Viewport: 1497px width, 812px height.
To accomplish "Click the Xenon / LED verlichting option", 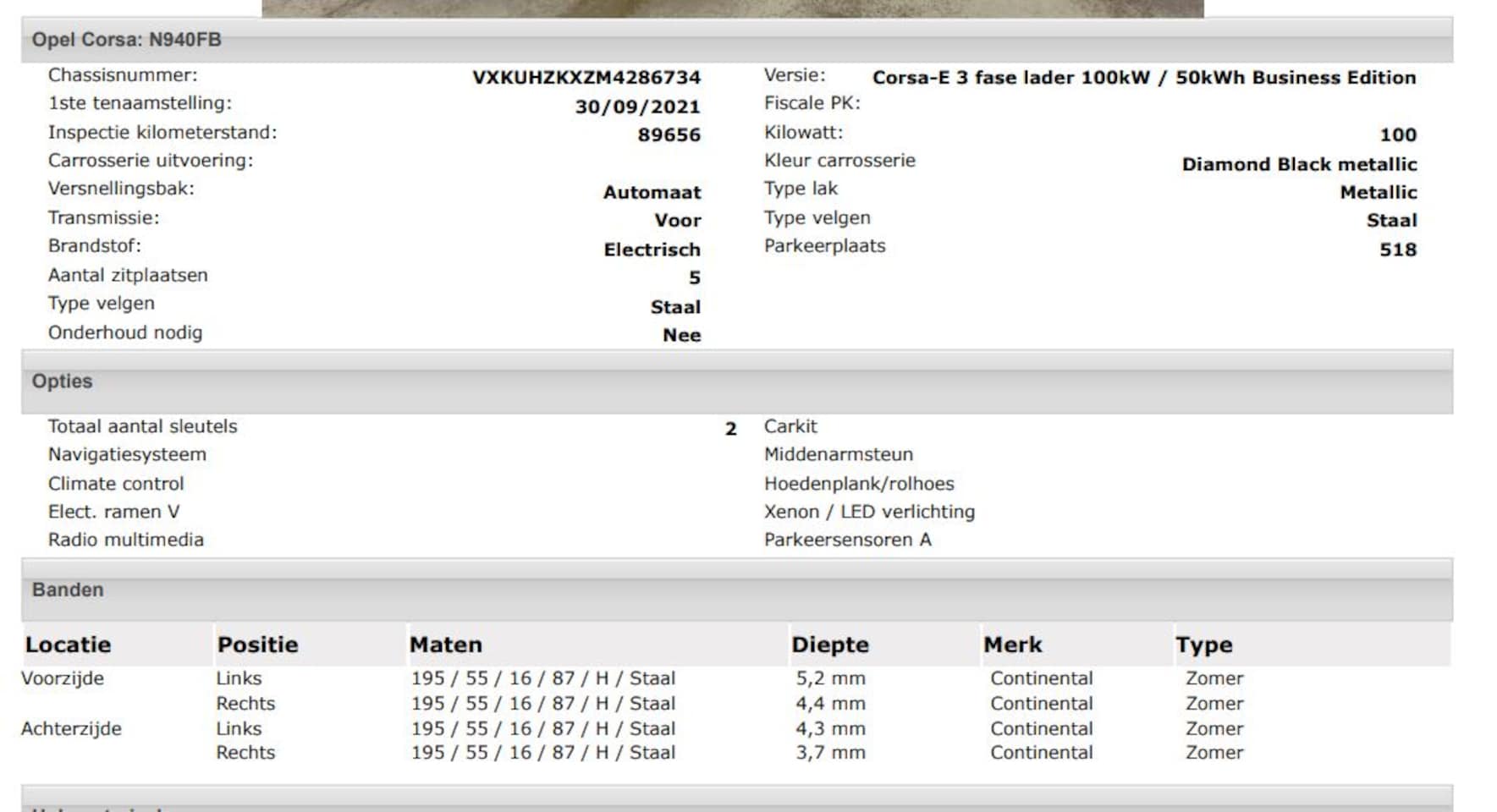I will click(869, 512).
